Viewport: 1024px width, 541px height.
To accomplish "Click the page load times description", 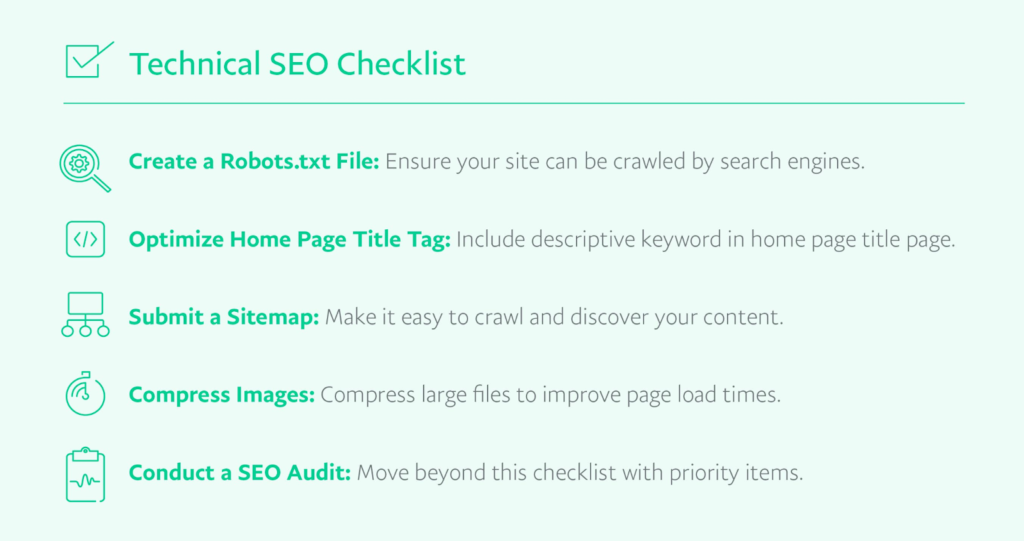I will 549,394.
